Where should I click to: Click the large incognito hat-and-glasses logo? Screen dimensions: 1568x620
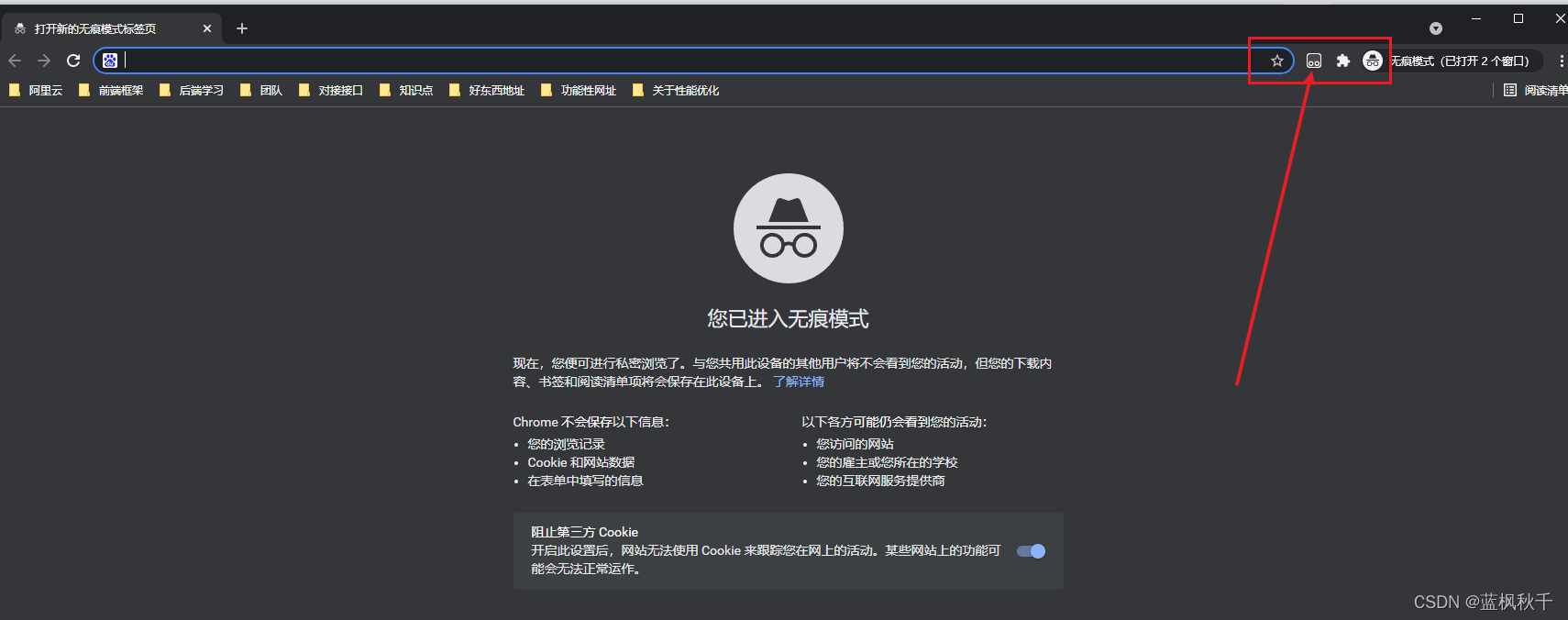pyautogui.click(x=789, y=228)
